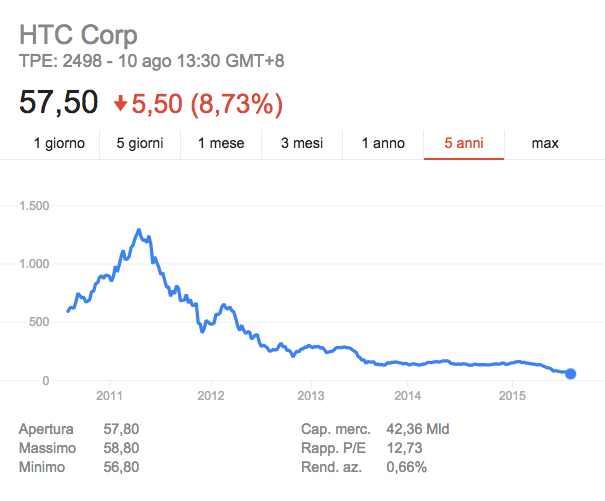Open the "1 mese" chart range
This screenshot has width=605, height=501.
point(221,144)
